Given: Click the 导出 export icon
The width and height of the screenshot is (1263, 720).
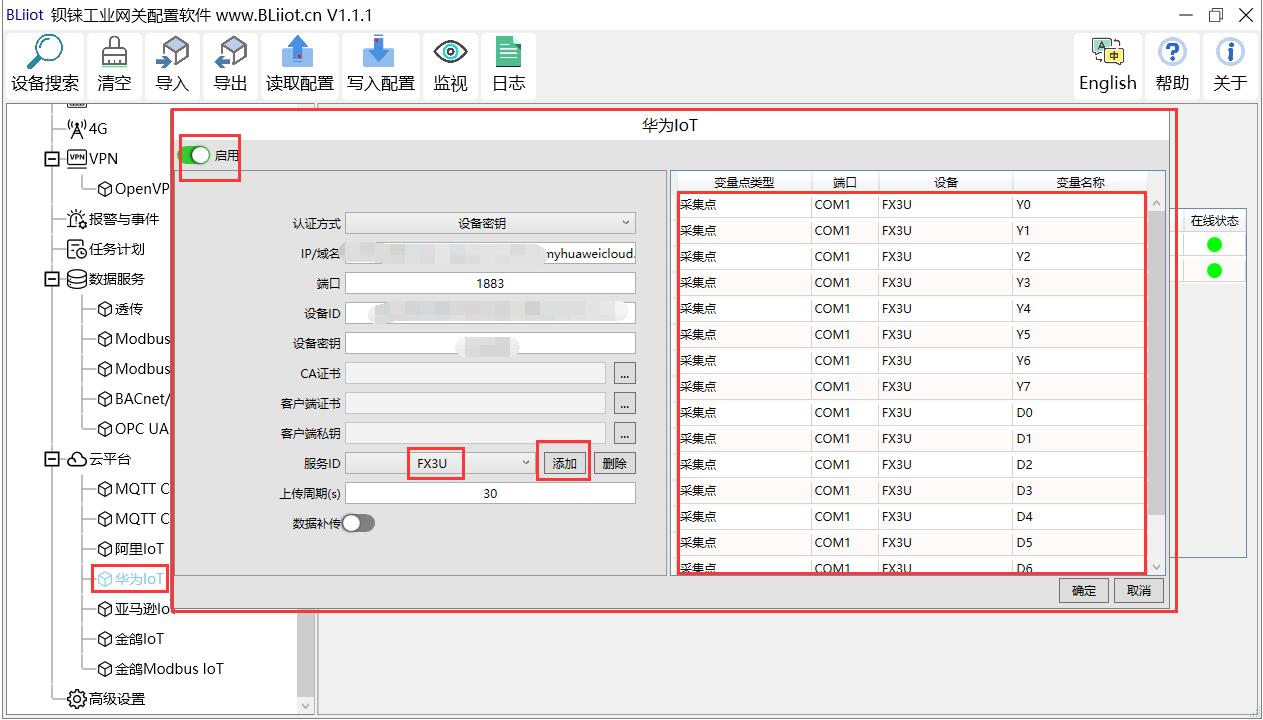Looking at the screenshot, I should 230,52.
